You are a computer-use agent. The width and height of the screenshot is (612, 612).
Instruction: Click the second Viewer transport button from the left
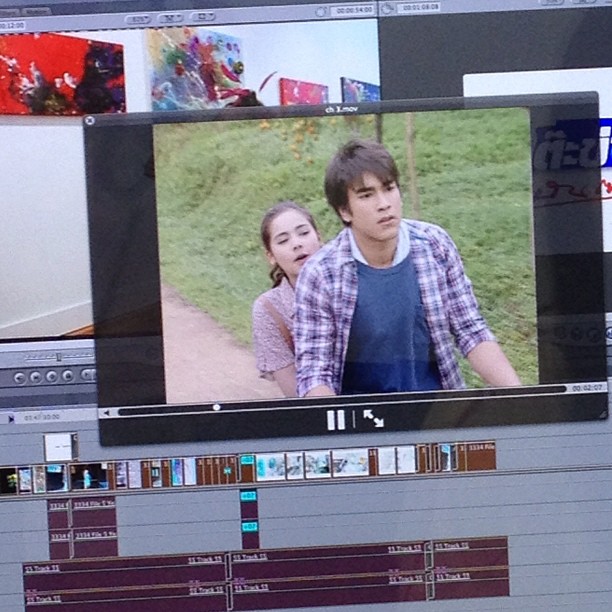click(x=36, y=377)
